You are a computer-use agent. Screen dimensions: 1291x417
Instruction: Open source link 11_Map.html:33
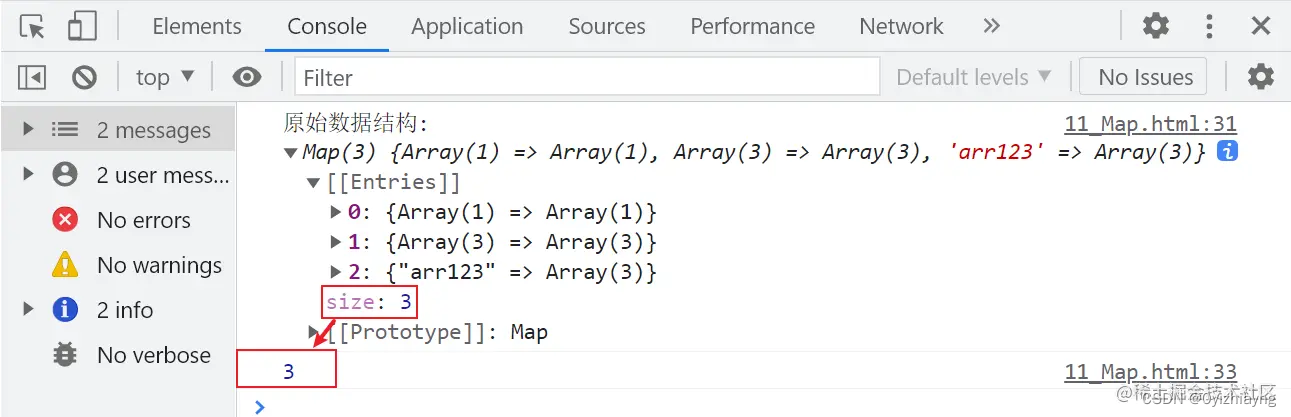[1150, 372]
